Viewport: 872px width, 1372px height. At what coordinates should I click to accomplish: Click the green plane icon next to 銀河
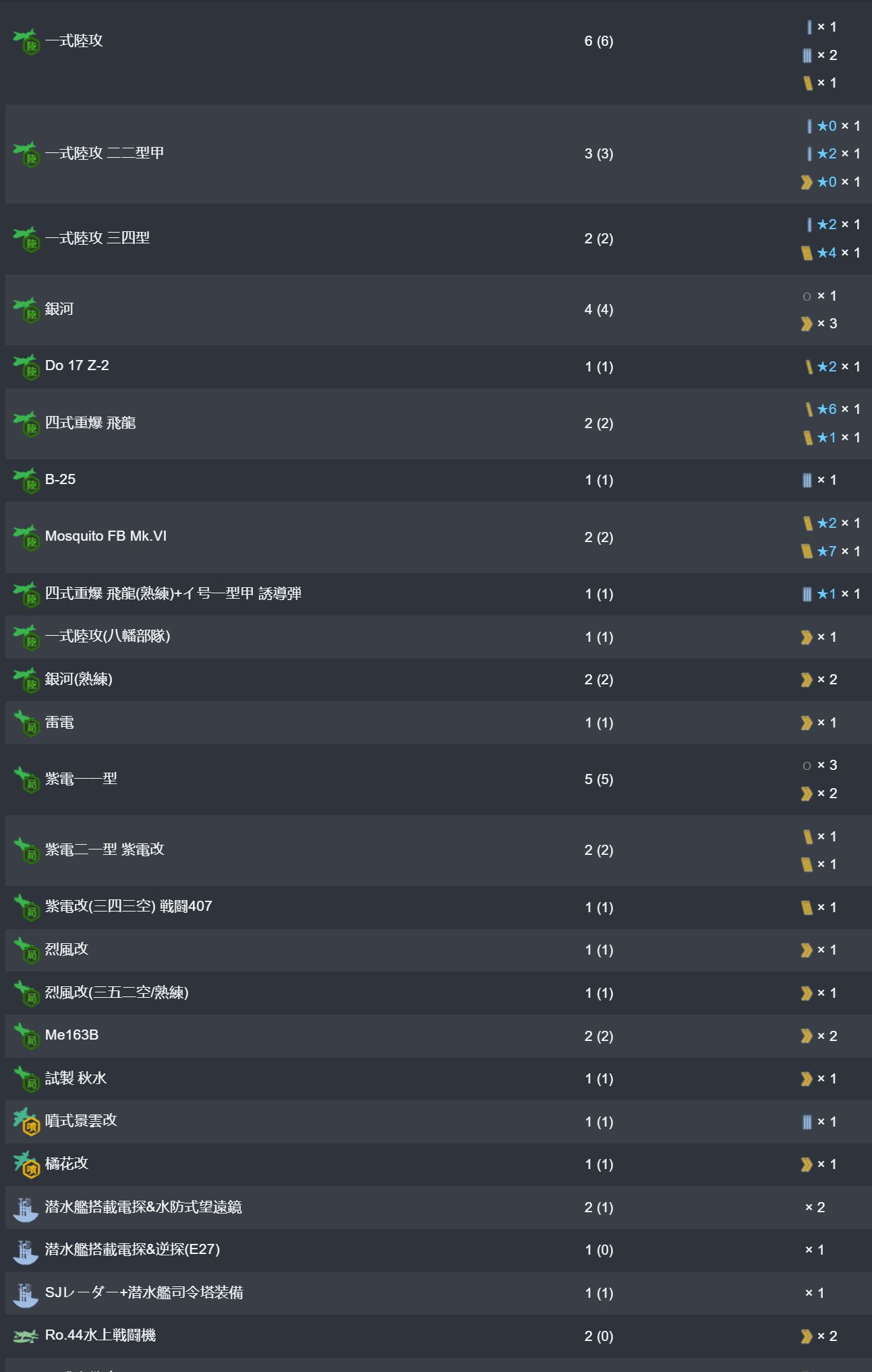pos(26,310)
